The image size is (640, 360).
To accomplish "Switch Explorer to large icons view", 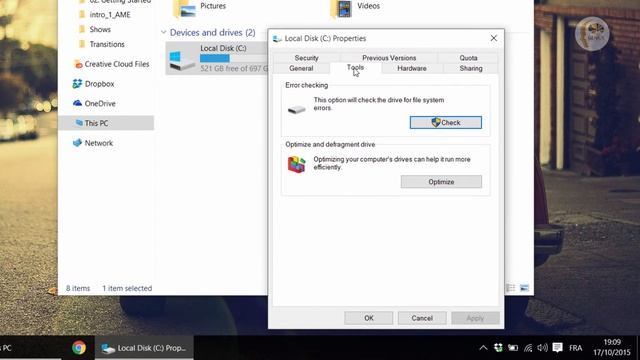I will [524, 288].
